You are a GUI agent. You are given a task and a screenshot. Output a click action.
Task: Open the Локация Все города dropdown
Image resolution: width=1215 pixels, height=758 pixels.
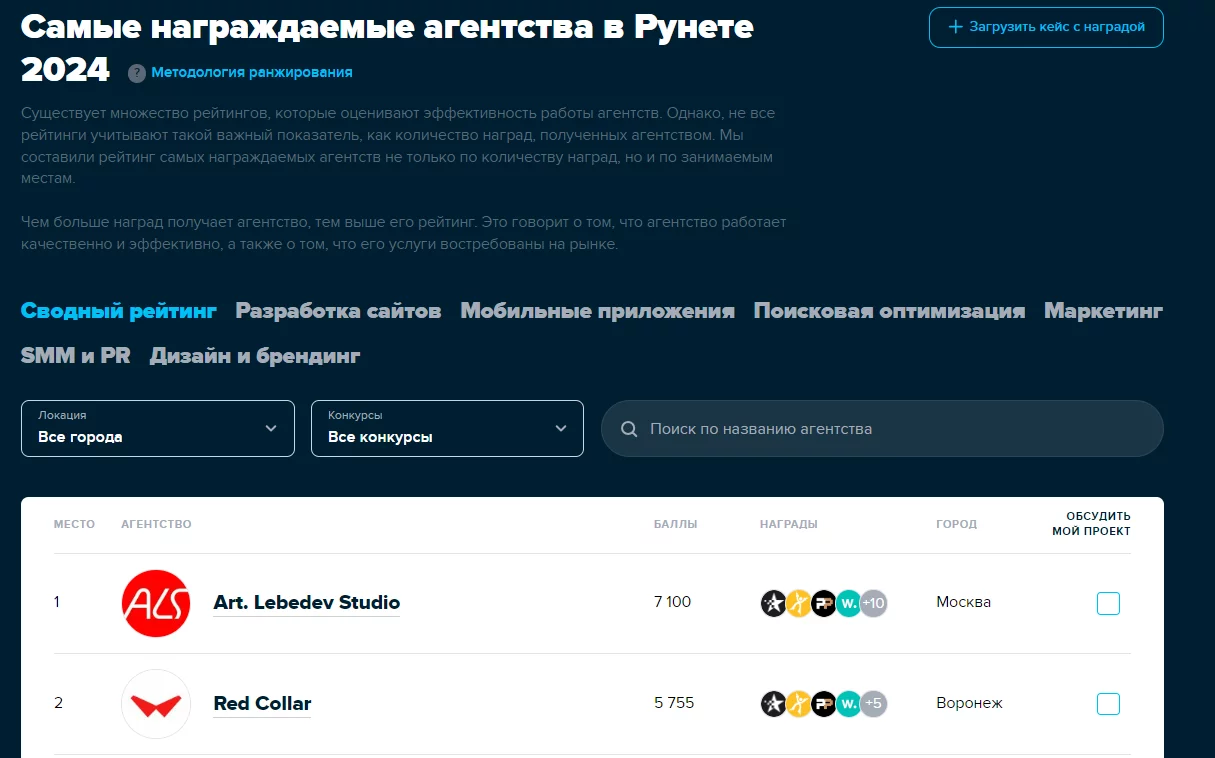(158, 429)
